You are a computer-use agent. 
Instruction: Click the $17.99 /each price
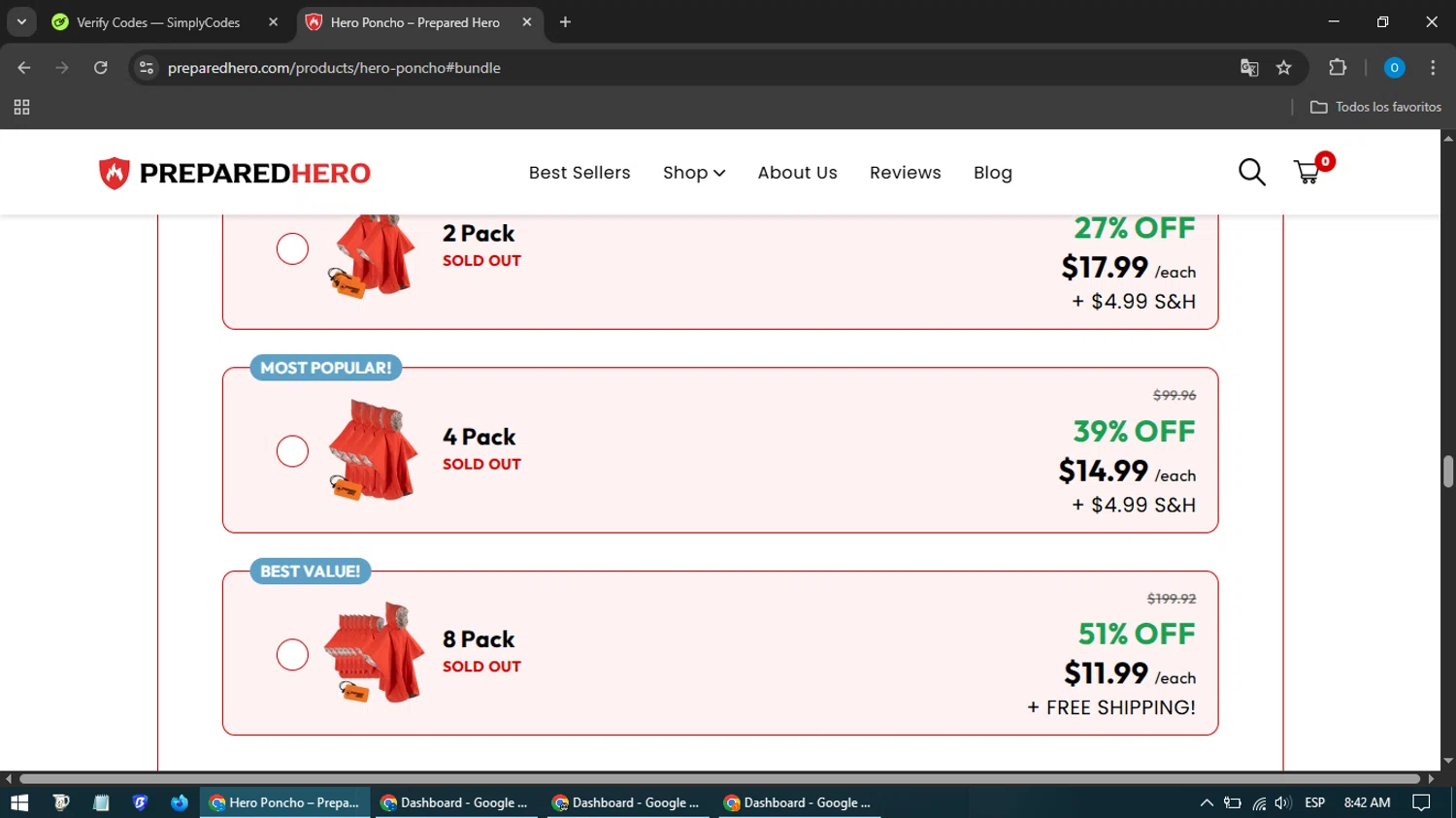pos(1128,267)
